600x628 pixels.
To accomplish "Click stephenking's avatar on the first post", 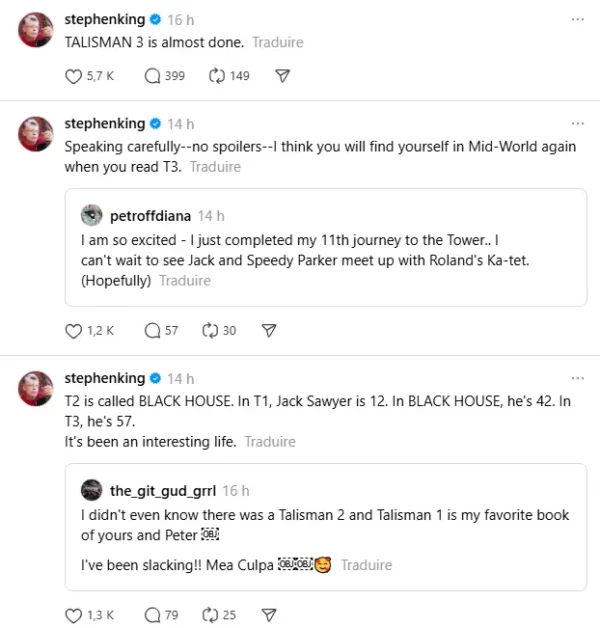I will (x=36, y=31).
